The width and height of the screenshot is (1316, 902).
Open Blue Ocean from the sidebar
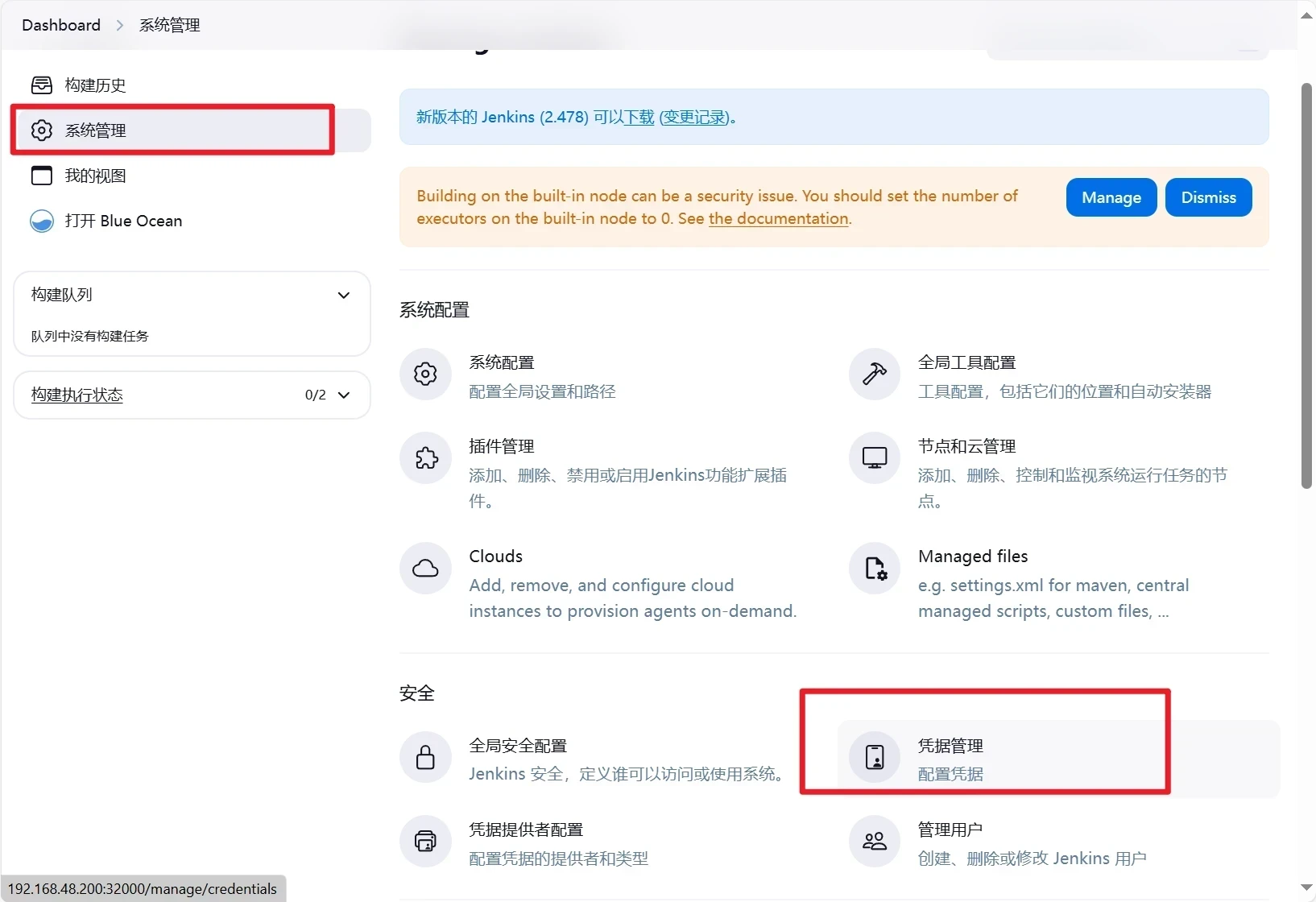[122, 221]
